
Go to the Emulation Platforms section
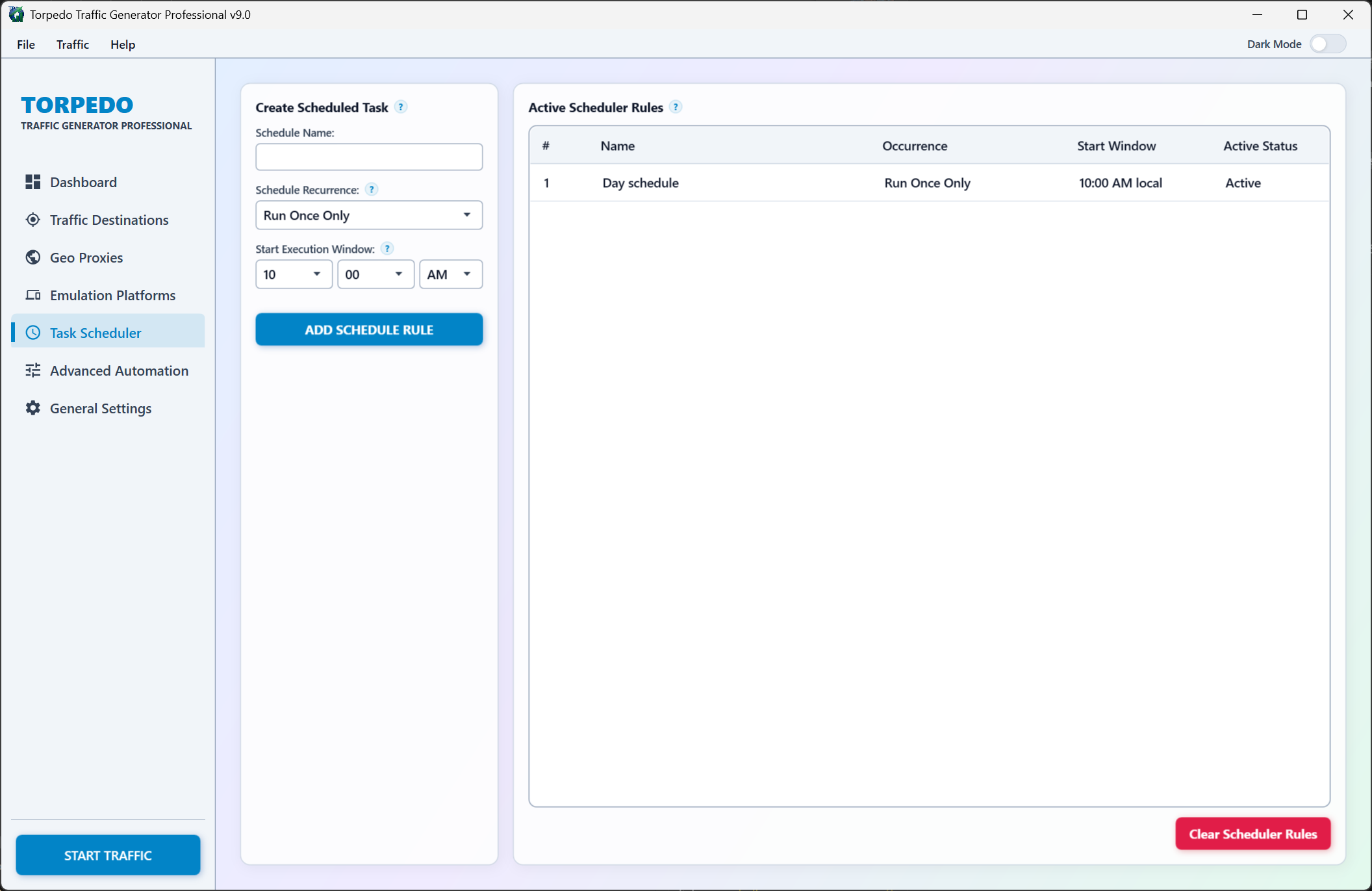point(108,295)
